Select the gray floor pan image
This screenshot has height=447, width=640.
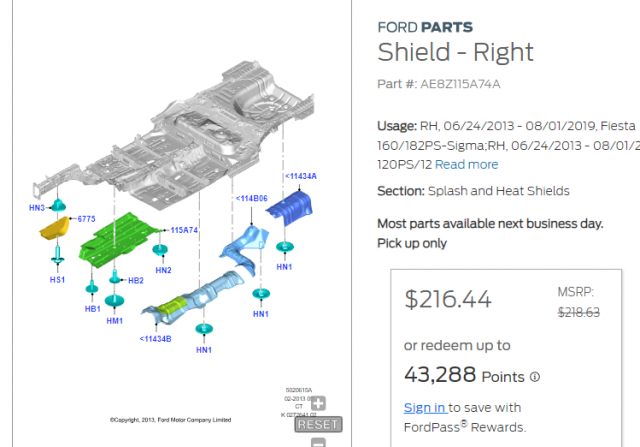pyautogui.click(x=173, y=135)
